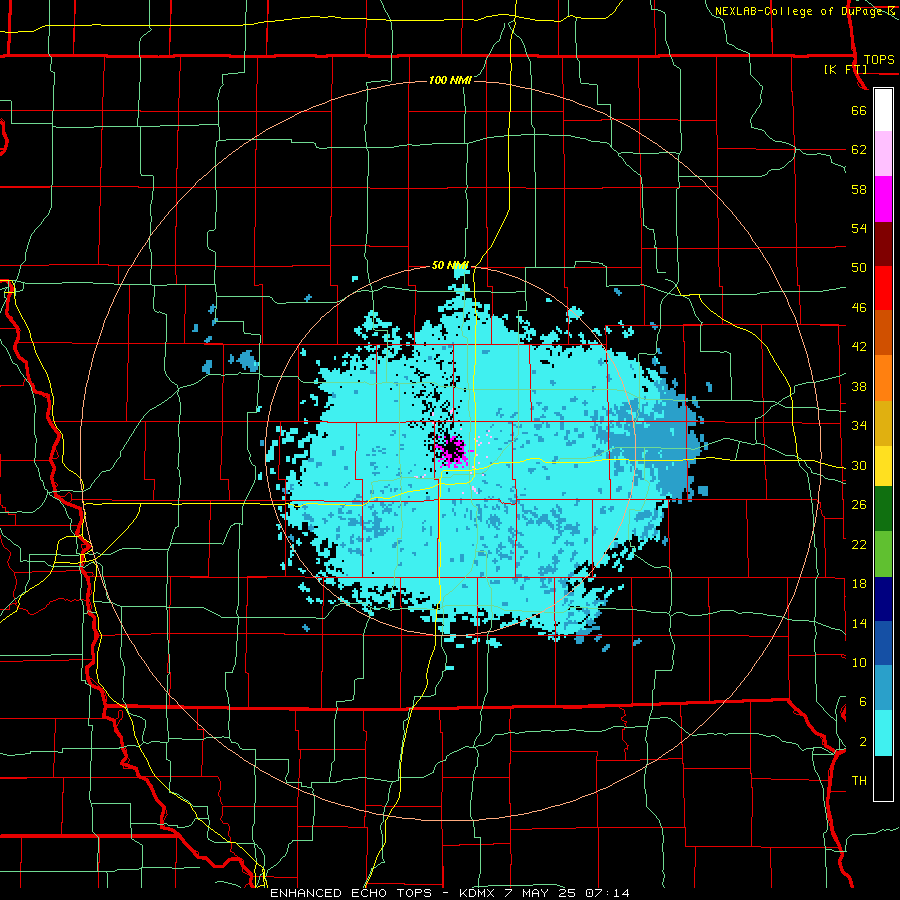Image resolution: width=900 pixels, height=900 pixels.
Task: Select the 50 value on legend scale
Action: (x=859, y=268)
